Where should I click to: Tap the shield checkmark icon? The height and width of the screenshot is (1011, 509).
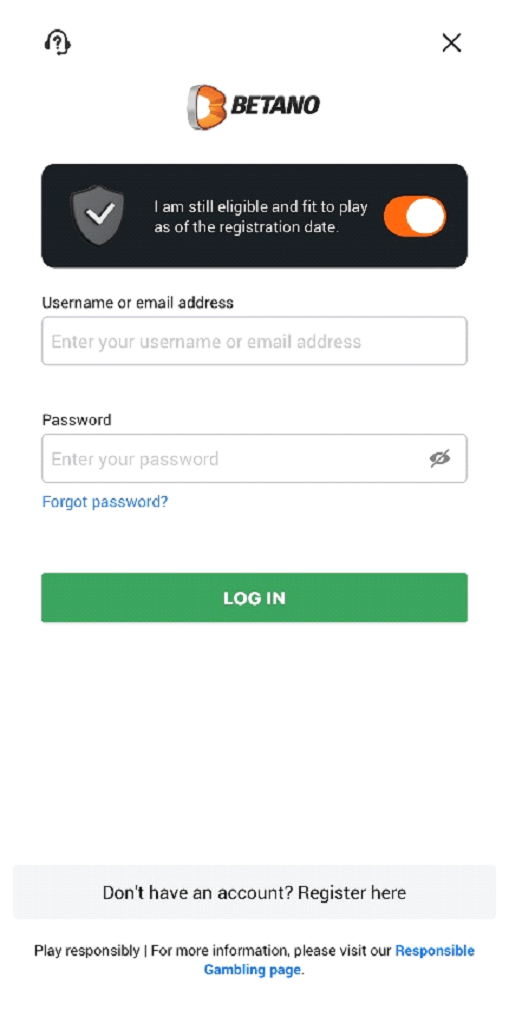coord(97,215)
